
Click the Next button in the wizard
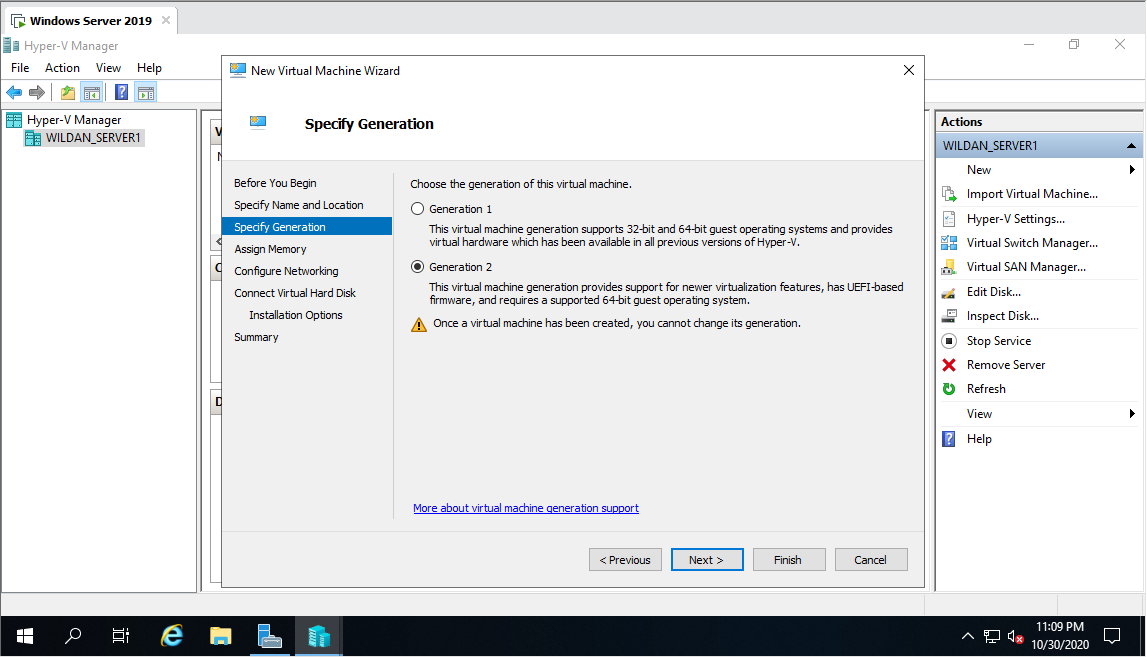(707, 559)
